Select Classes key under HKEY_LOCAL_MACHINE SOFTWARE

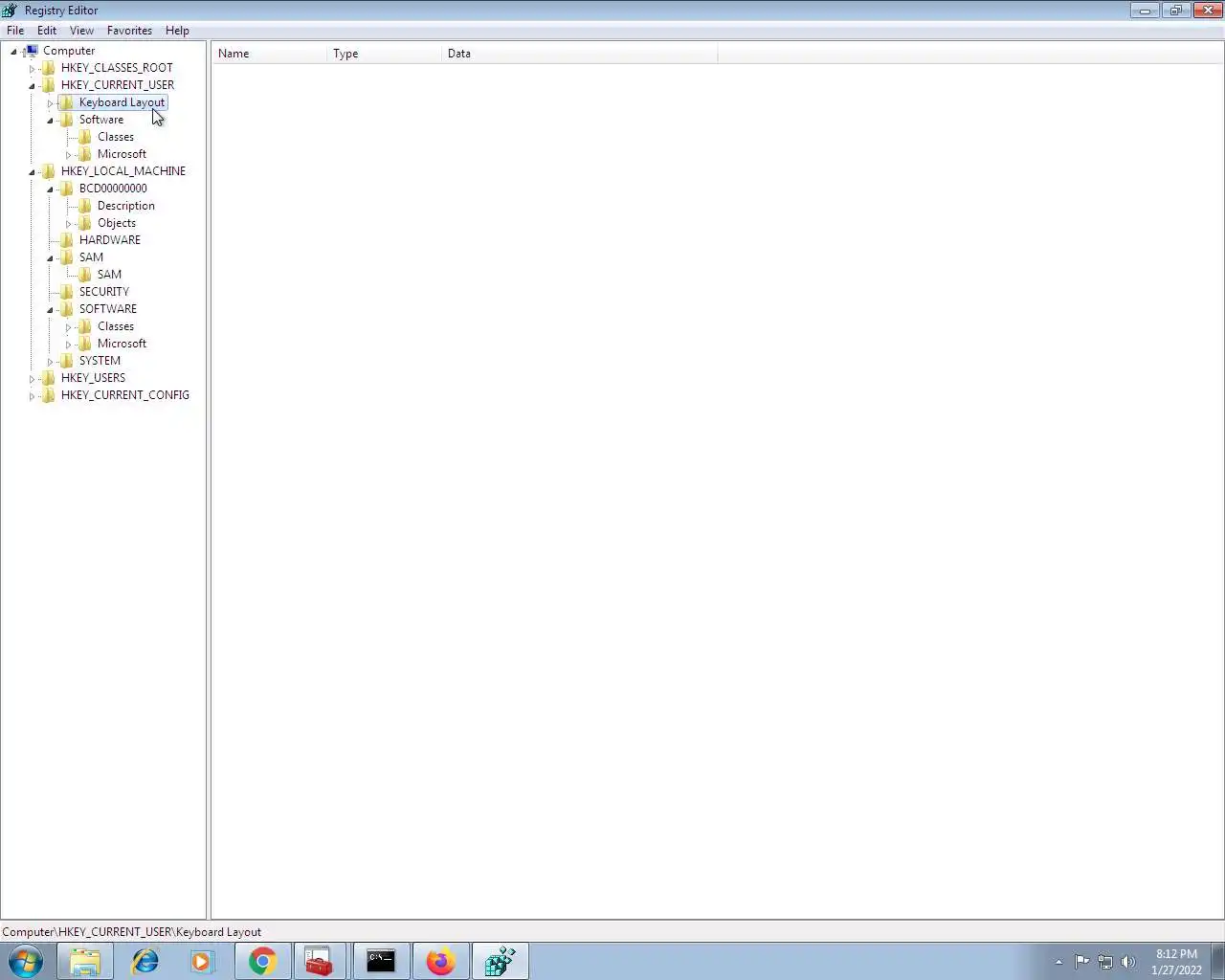tap(116, 326)
